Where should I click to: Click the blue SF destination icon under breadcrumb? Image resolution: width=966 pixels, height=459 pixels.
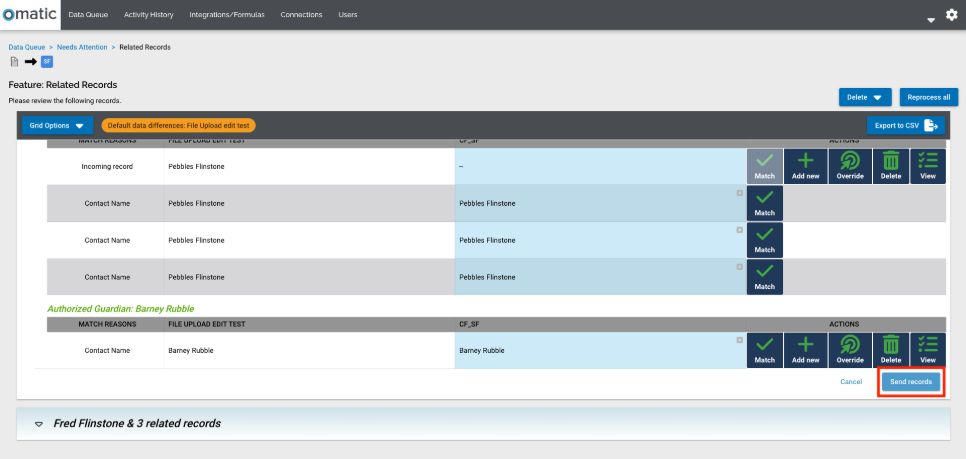click(x=47, y=62)
